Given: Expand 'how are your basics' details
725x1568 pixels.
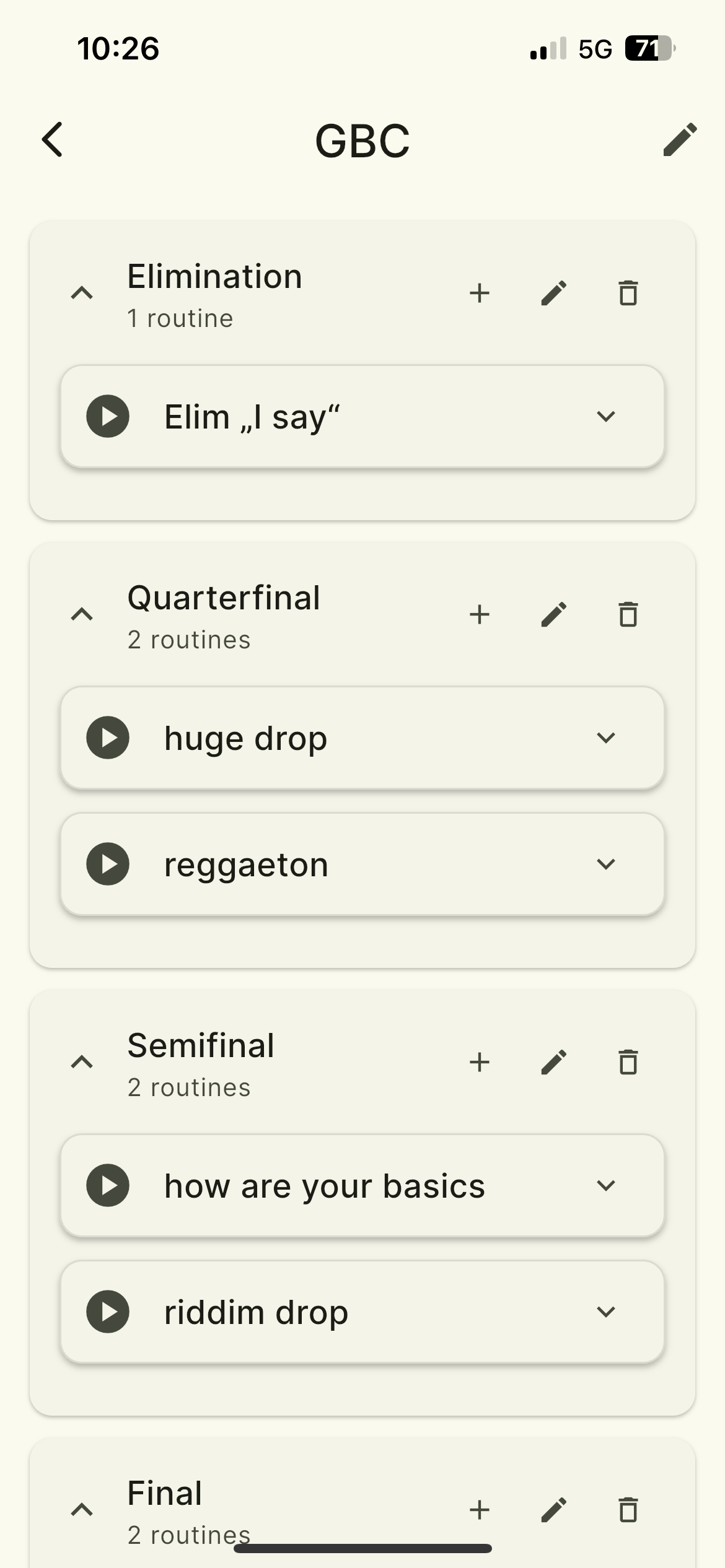Looking at the screenshot, I should [x=605, y=1185].
